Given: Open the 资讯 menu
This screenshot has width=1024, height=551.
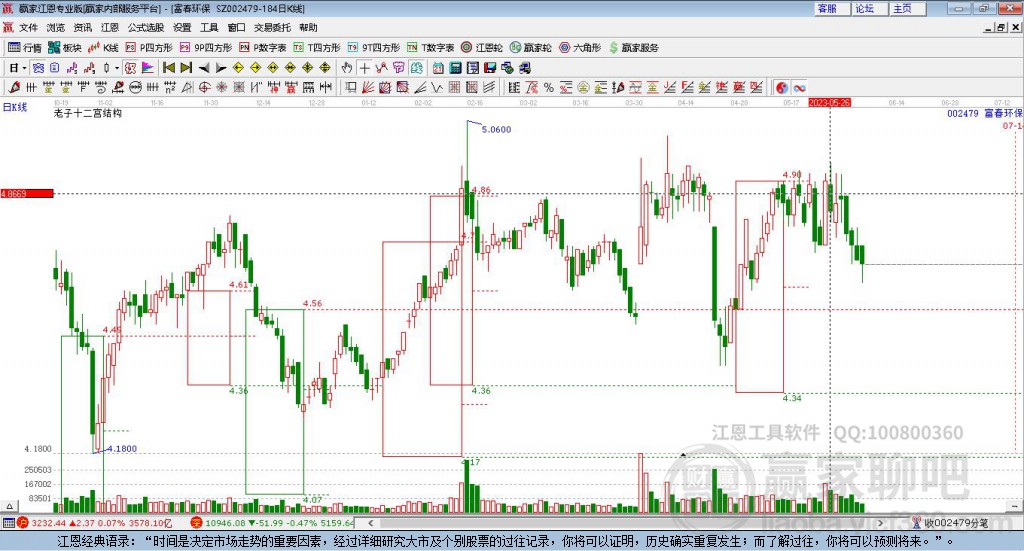Looking at the screenshot, I should click(x=83, y=27).
